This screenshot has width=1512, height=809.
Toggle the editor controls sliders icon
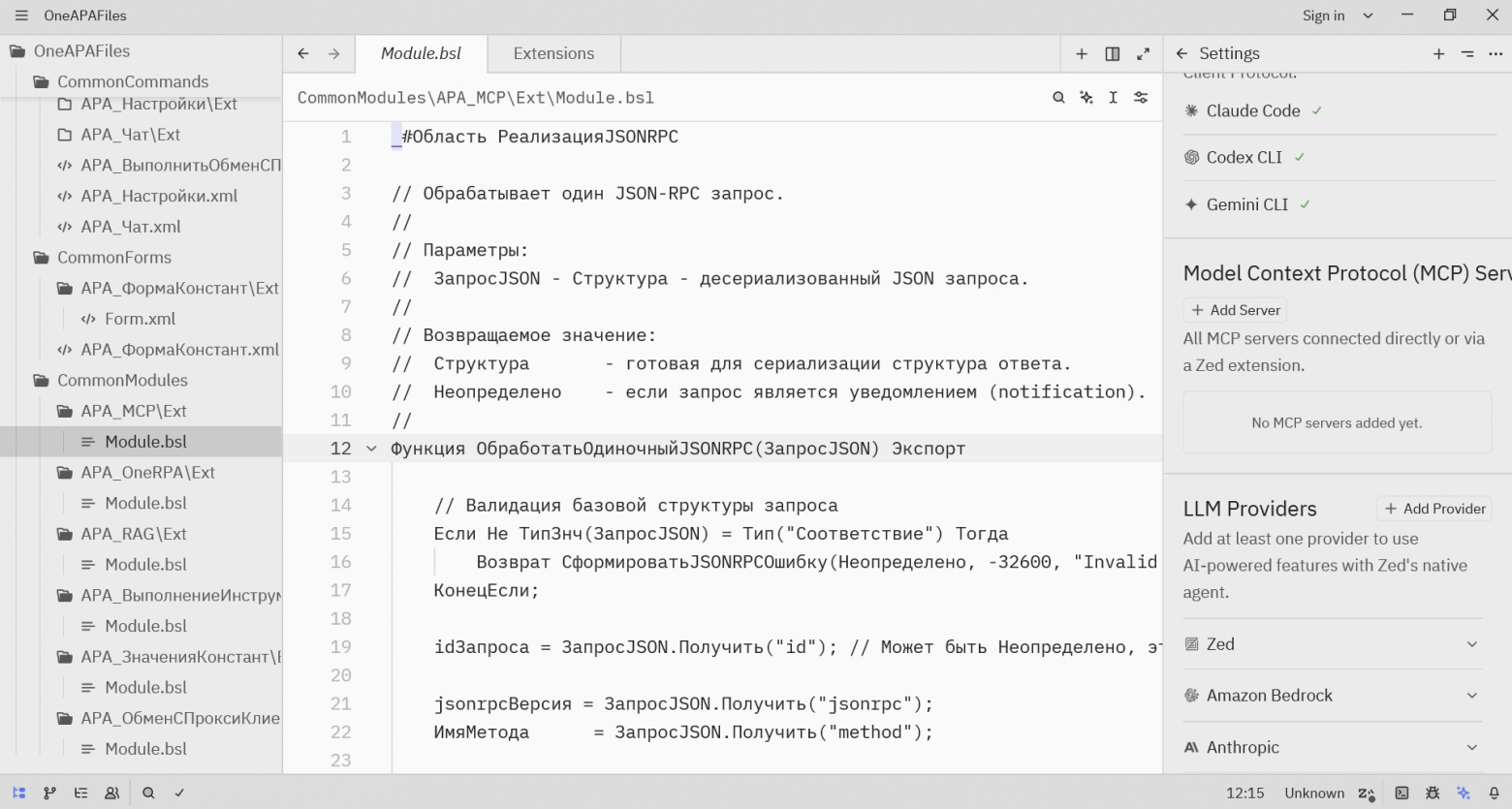[x=1140, y=97]
